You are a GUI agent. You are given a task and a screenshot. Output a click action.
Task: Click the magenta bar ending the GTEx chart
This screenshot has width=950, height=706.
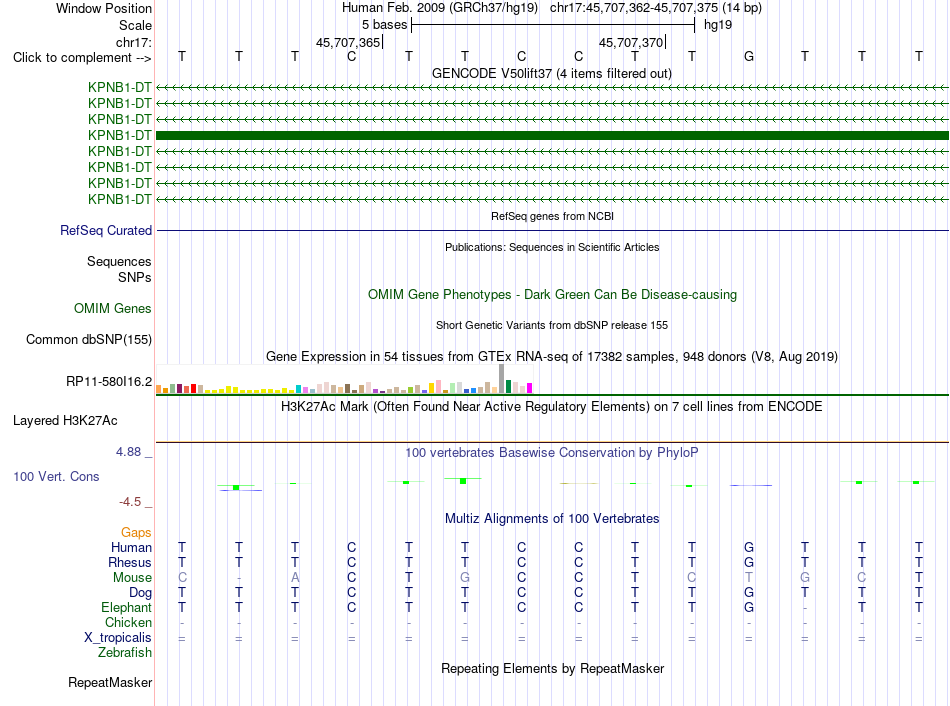[x=530, y=388]
